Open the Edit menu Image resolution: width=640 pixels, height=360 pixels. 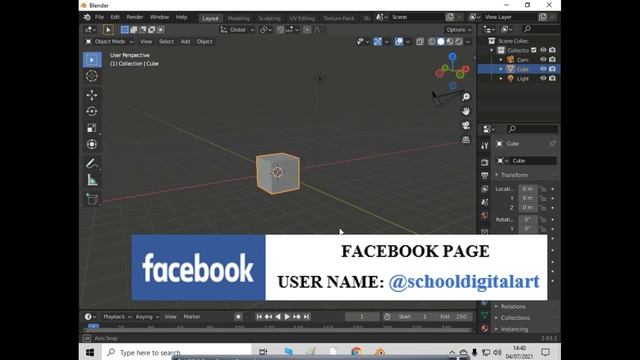pyautogui.click(x=115, y=17)
